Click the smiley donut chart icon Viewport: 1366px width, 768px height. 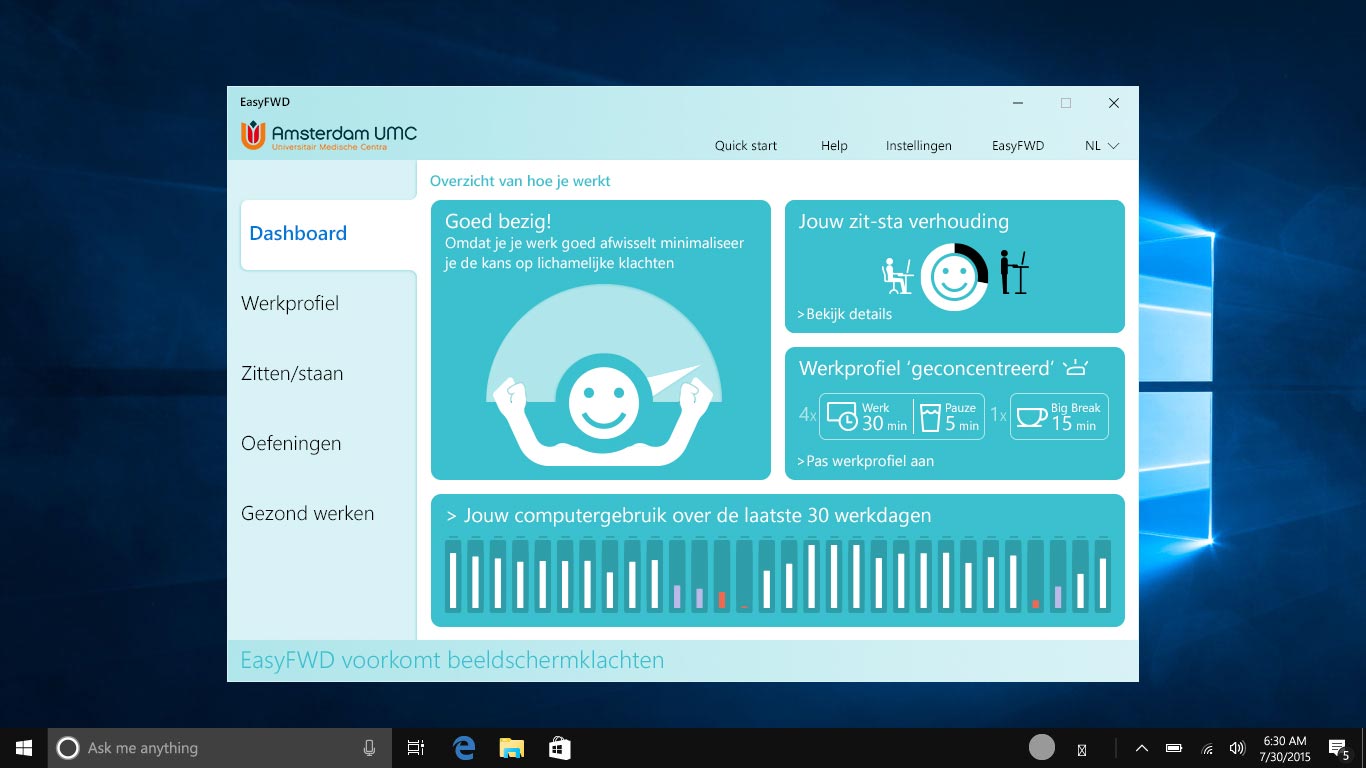click(x=953, y=277)
